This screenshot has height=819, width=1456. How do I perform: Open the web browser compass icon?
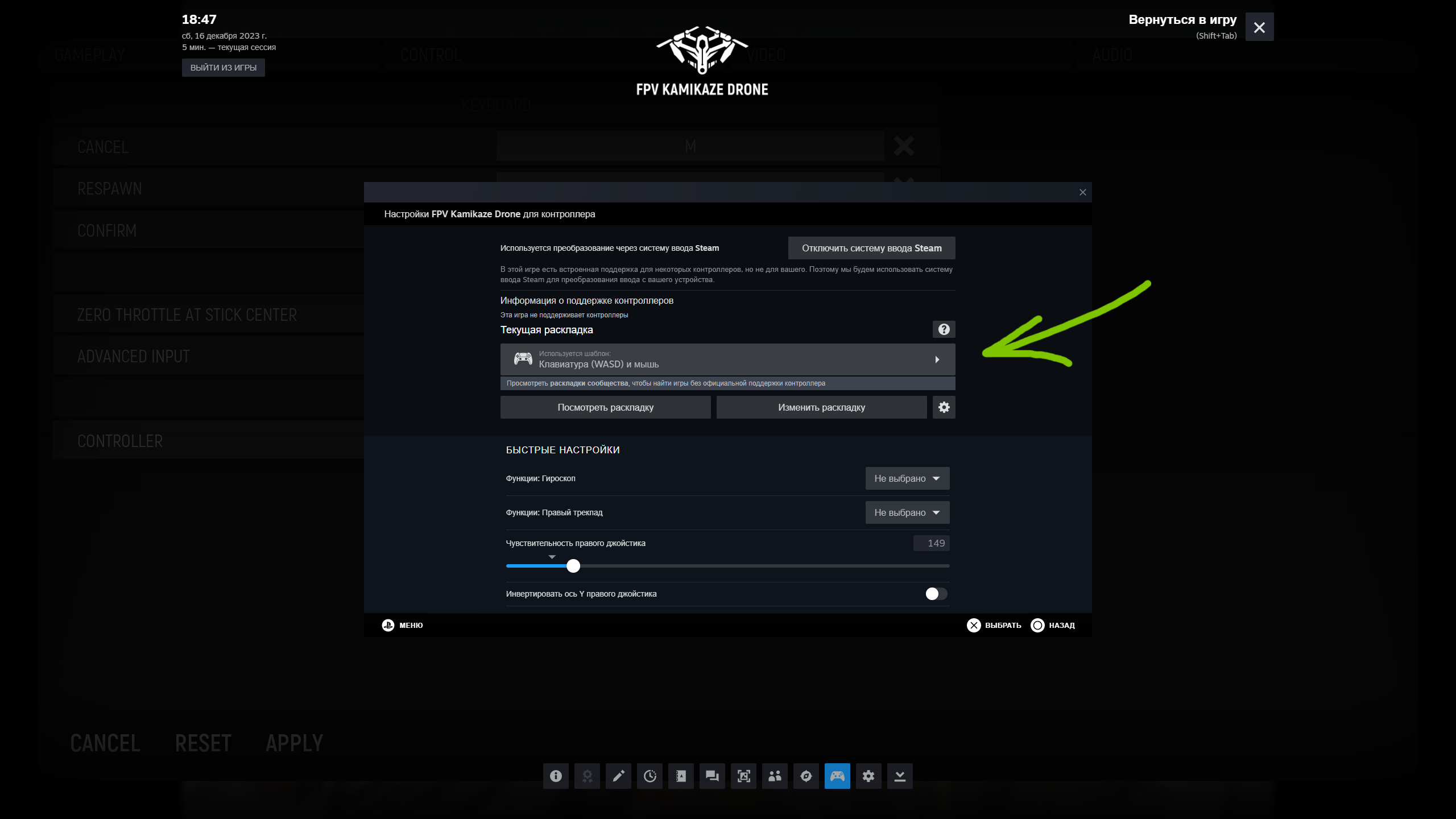click(806, 776)
